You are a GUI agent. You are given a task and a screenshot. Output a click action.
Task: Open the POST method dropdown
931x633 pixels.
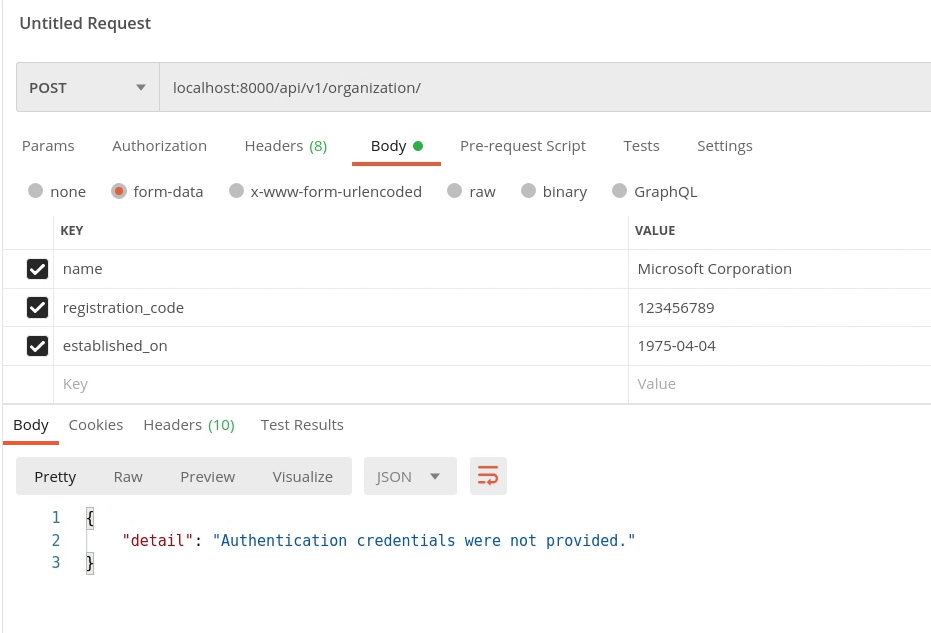click(x=88, y=88)
